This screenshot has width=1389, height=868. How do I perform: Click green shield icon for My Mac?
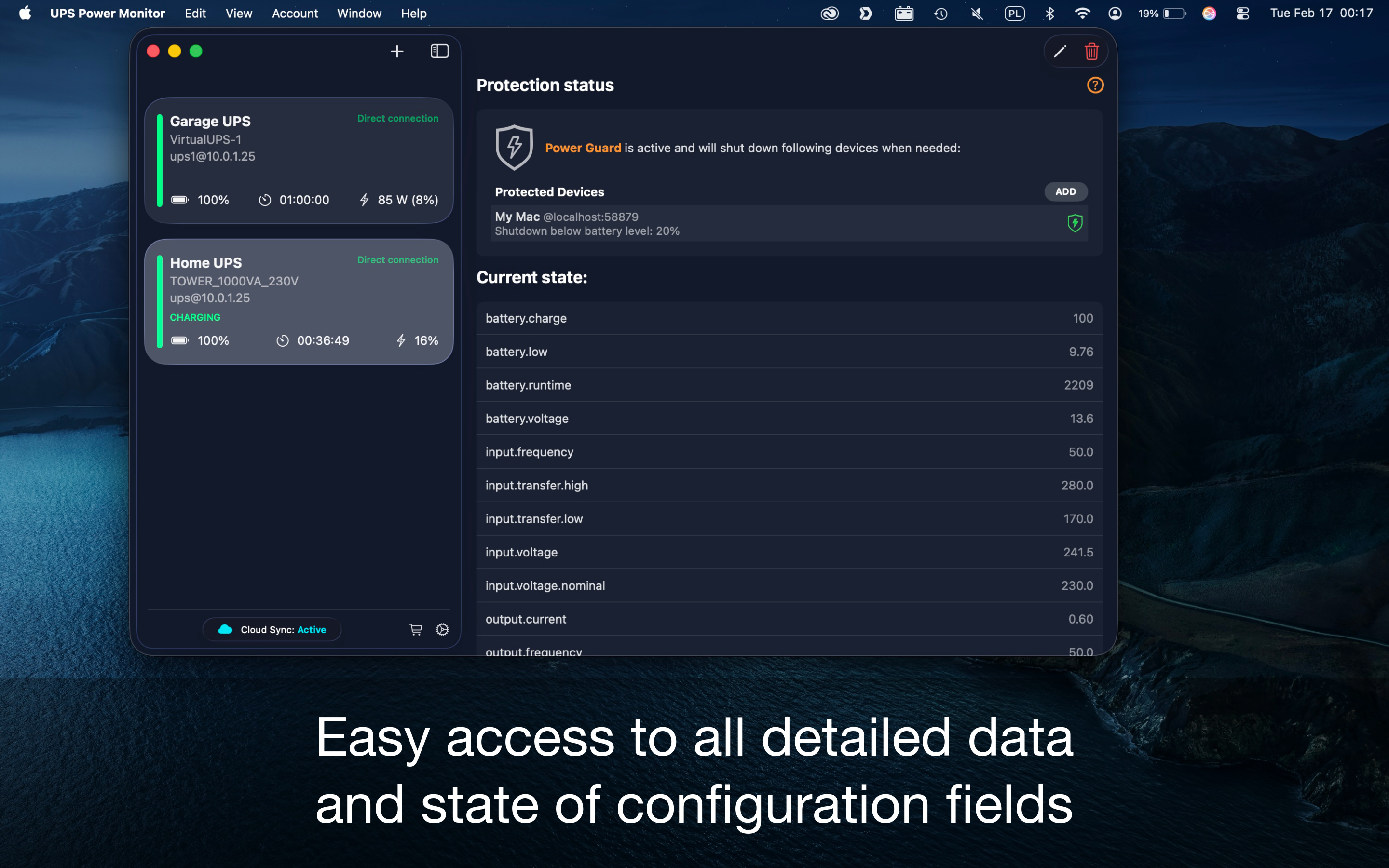click(1075, 223)
